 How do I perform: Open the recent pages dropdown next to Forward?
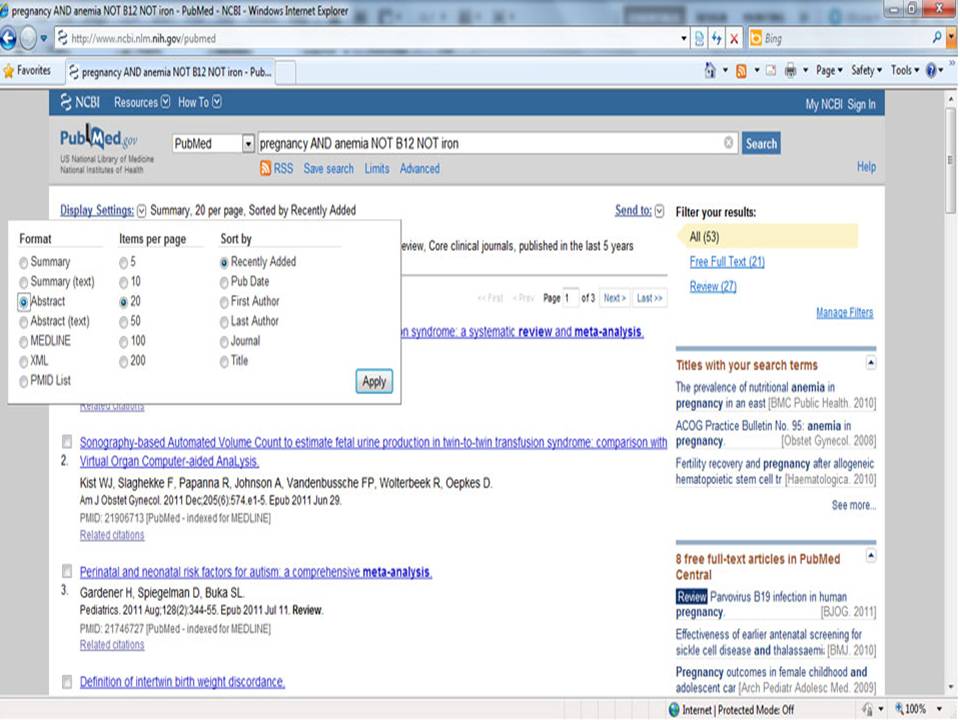click(x=43, y=39)
